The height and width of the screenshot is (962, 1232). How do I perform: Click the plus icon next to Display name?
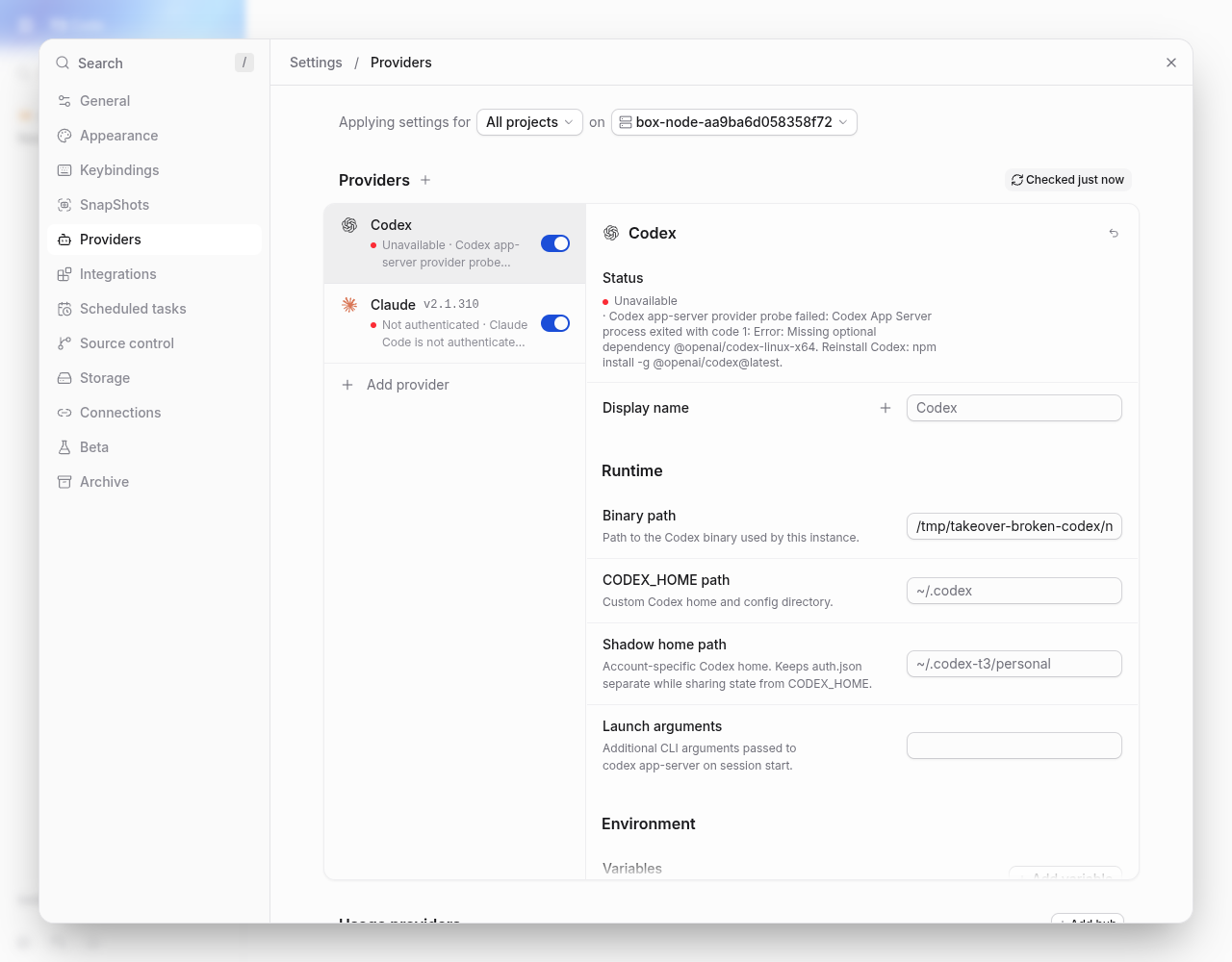click(x=885, y=408)
